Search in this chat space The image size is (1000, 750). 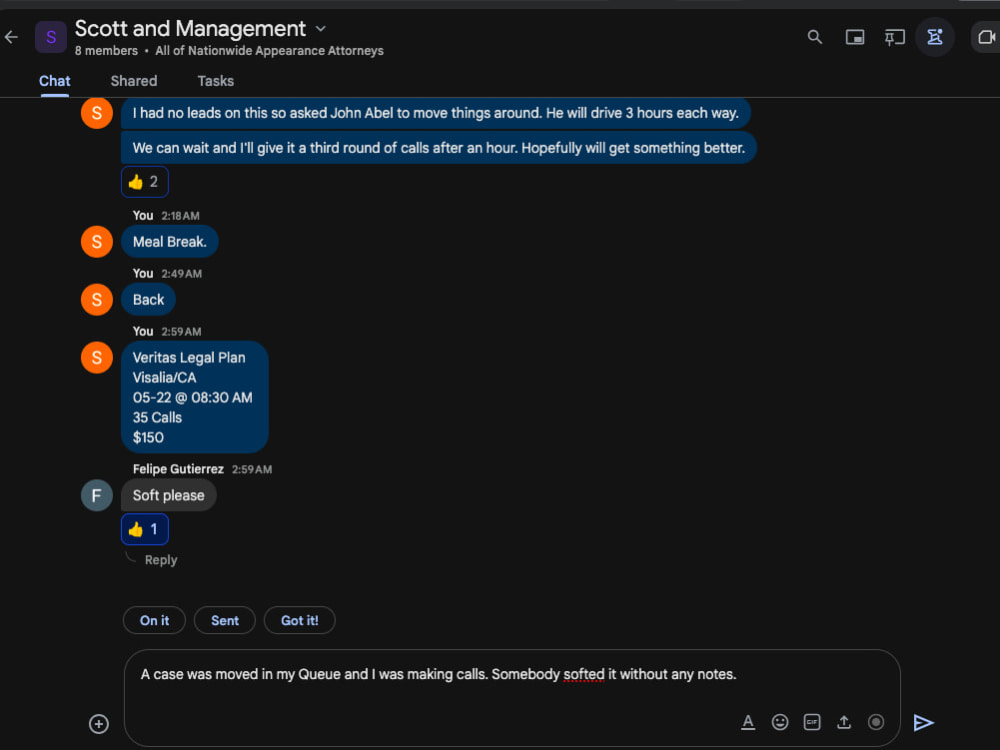tap(814, 37)
